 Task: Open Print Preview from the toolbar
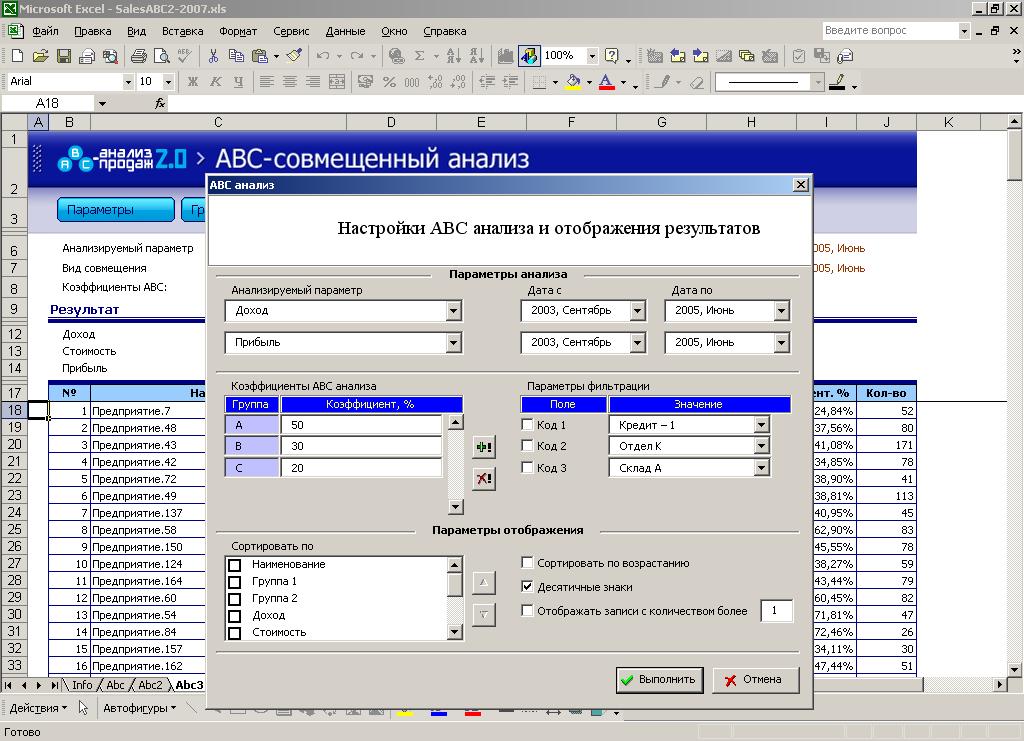tap(161, 56)
